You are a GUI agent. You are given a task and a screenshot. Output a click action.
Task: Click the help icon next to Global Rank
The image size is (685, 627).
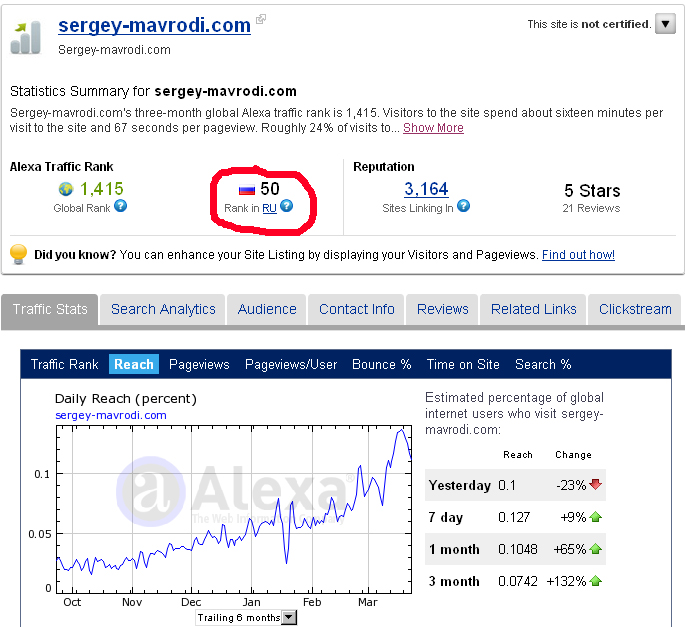point(121,207)
